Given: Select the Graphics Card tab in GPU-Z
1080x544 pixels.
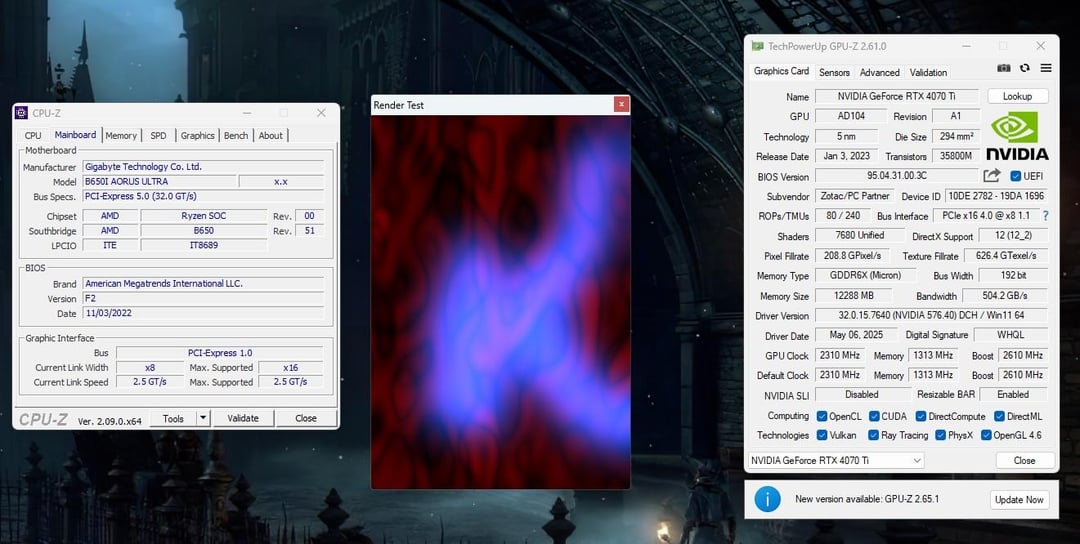Looking at the screenshot, I should click(781, 71).
